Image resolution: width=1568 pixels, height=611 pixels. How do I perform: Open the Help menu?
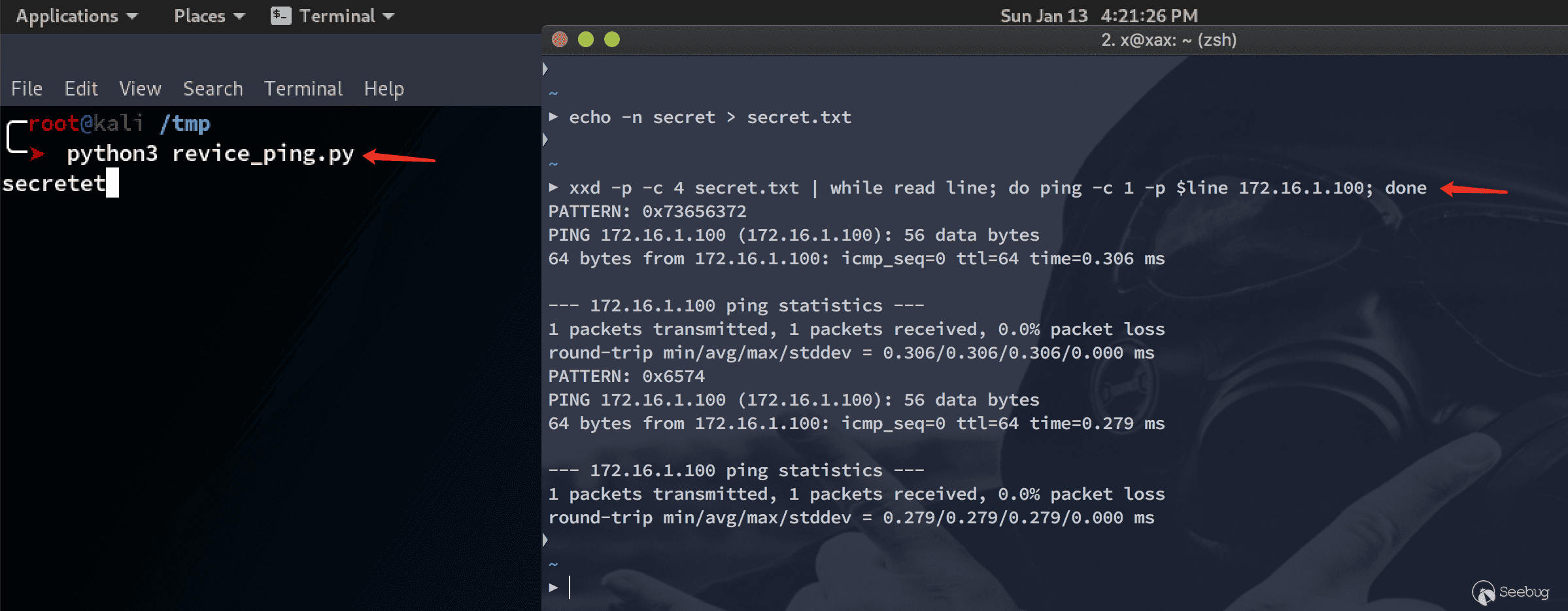tap(384, 89)
